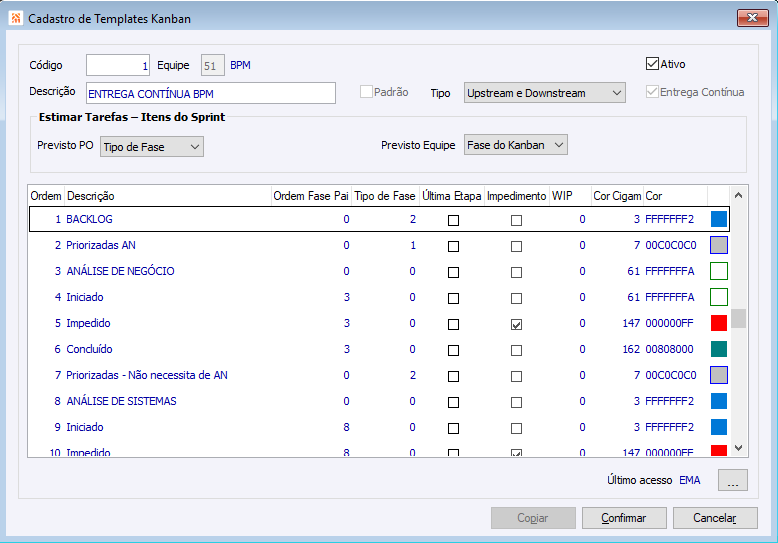The height and width of the screenshot is (543, 778).
Task: Expand the Previsto Equipe dropdown
Action: (515, 145)
